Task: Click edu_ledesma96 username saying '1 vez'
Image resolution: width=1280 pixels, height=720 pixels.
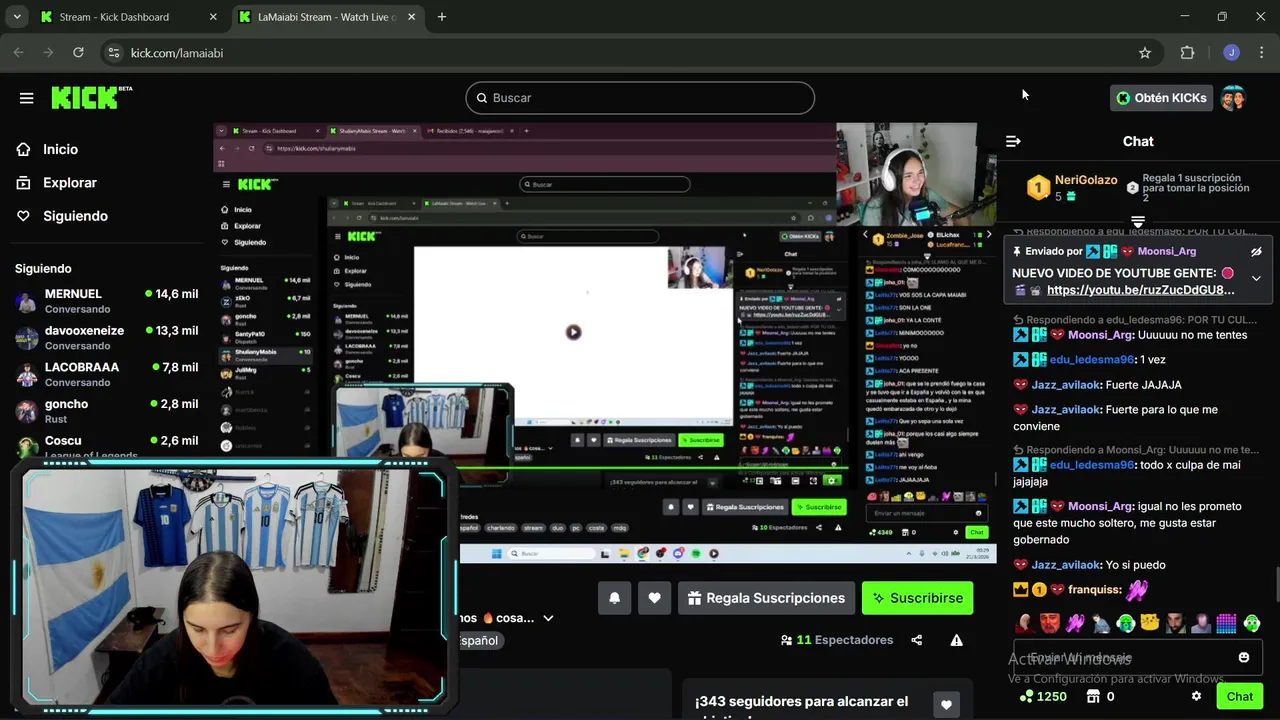Action: click(x=1091, y=360)
